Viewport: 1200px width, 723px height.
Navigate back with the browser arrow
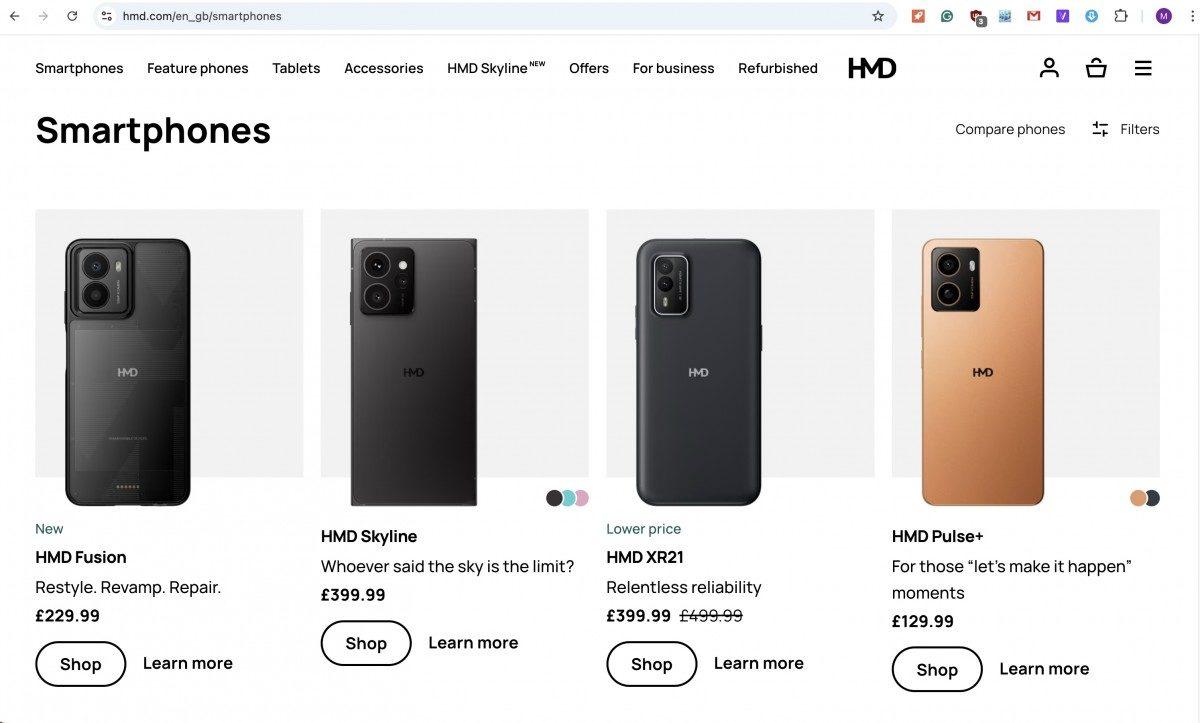pyautogui.click(x=16, y=15)
